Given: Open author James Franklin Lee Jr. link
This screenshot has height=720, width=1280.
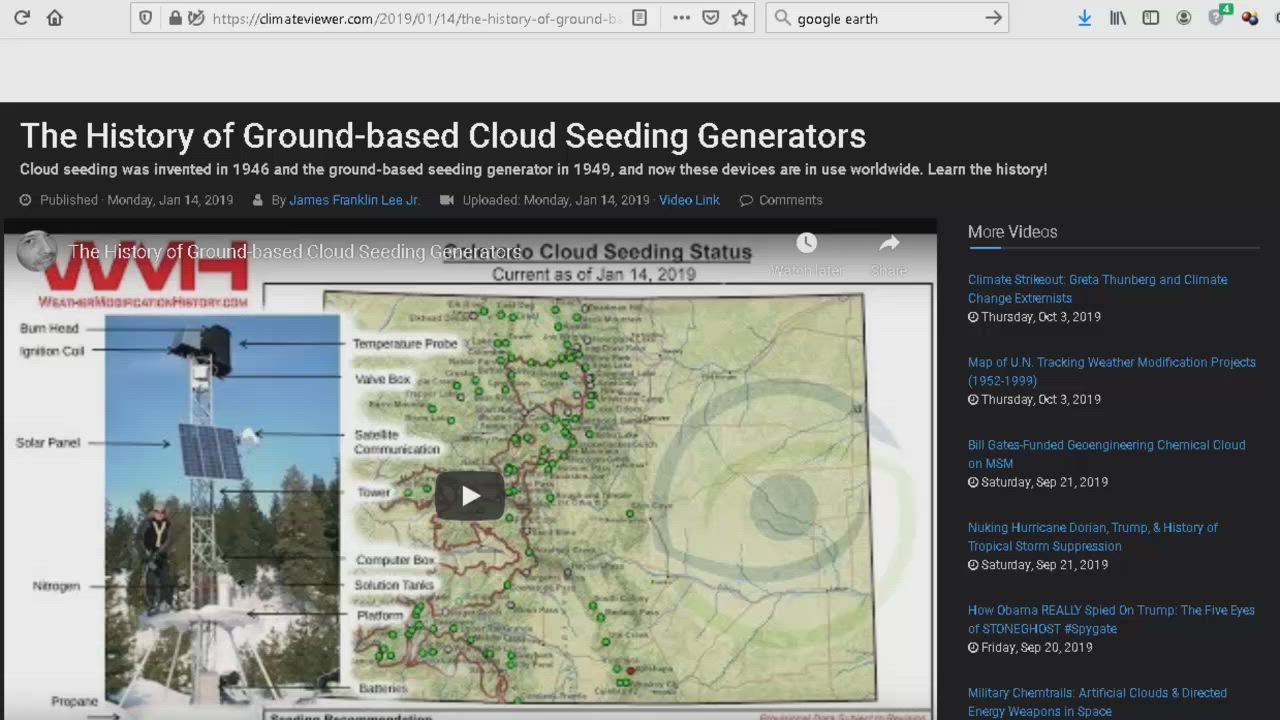Looking at the screenshot, I should click(x=354, y=200).
